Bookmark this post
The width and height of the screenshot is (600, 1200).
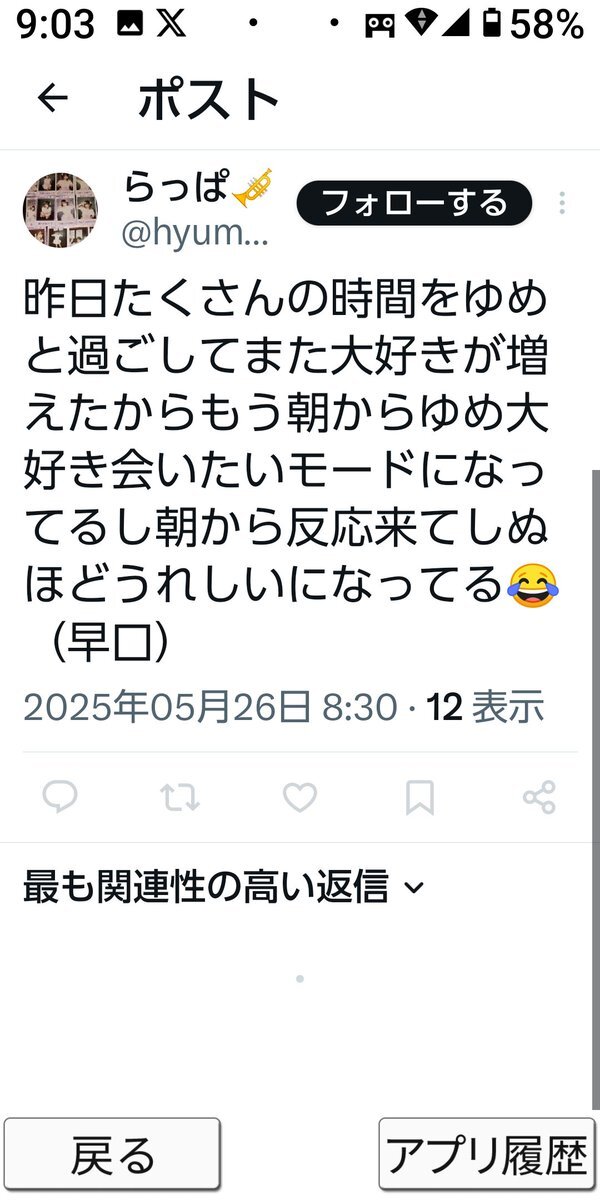pos(420,797)
